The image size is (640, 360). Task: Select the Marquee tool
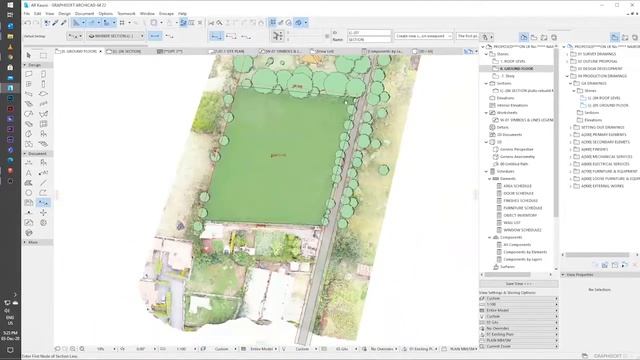(43, 55)
